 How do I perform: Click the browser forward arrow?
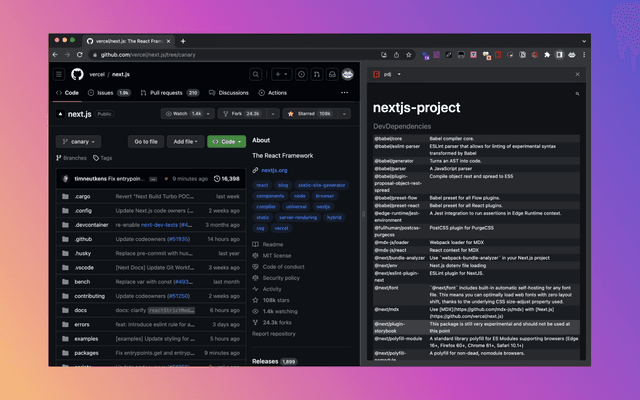(x=67, y=55)
